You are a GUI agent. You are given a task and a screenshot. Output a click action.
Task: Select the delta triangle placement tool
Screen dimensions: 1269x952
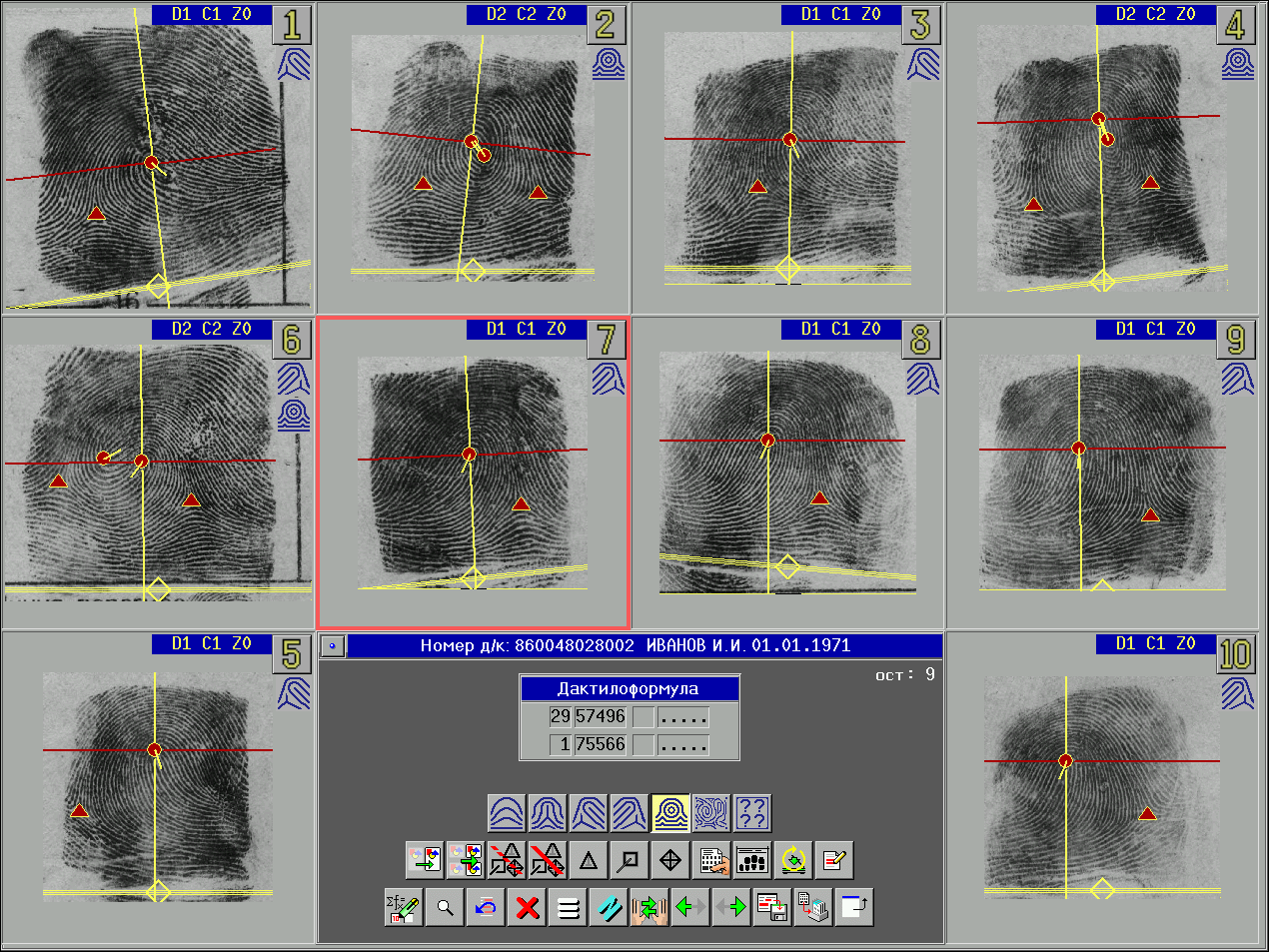pyautogui.click(x=589, y=859)
